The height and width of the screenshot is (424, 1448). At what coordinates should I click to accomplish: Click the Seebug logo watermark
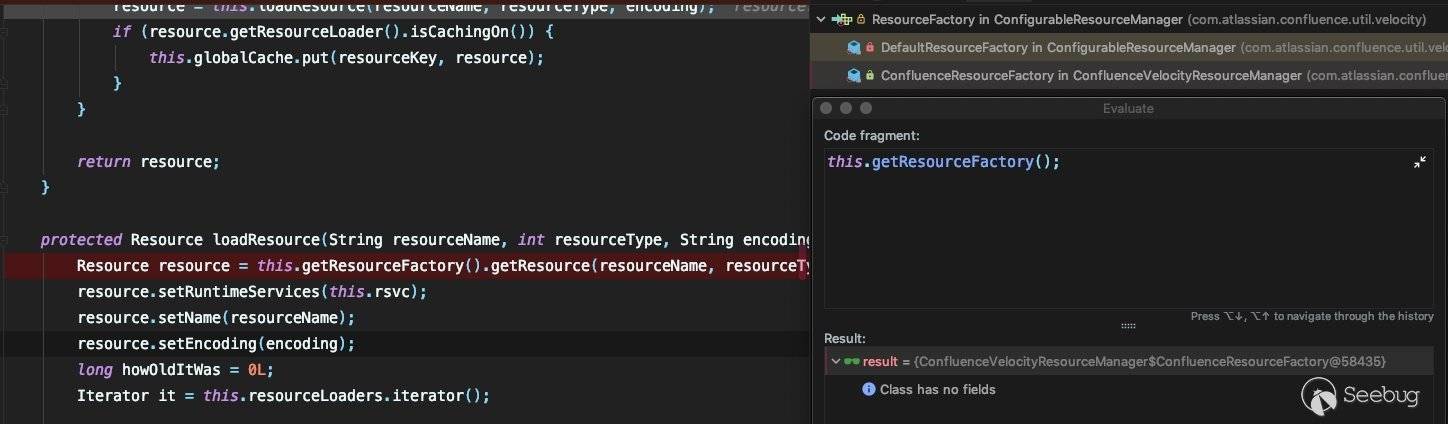[x=1361, y=396]
